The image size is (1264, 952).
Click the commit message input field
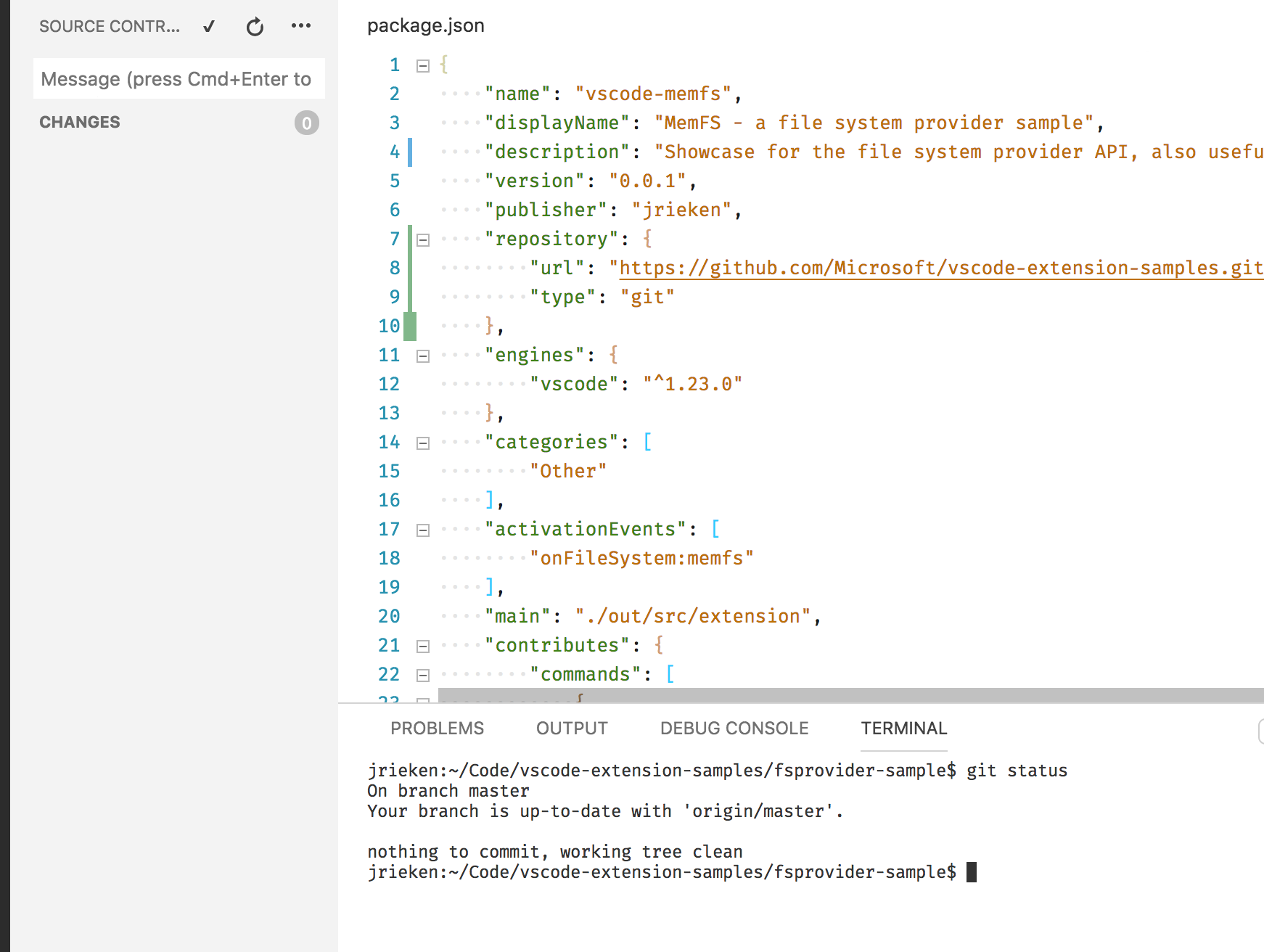178,78
